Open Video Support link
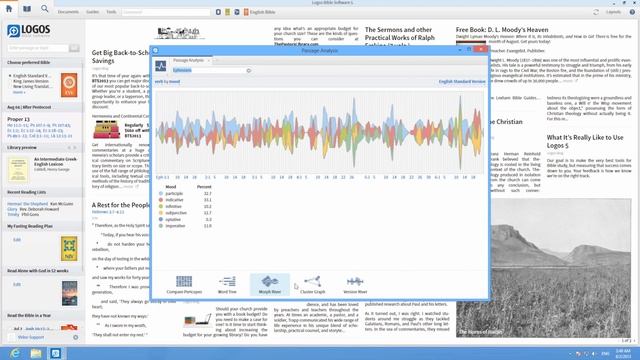Screen dimensions: 640x360 [x=31, y=337]
